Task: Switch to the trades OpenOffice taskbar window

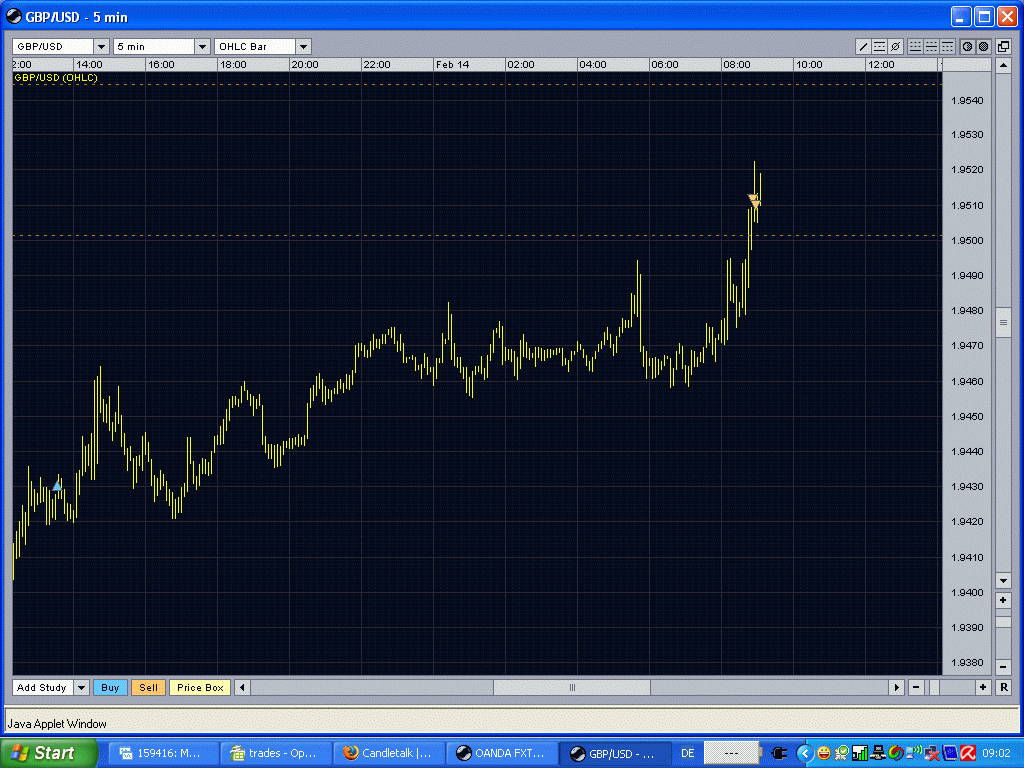Action: point(276,753)
